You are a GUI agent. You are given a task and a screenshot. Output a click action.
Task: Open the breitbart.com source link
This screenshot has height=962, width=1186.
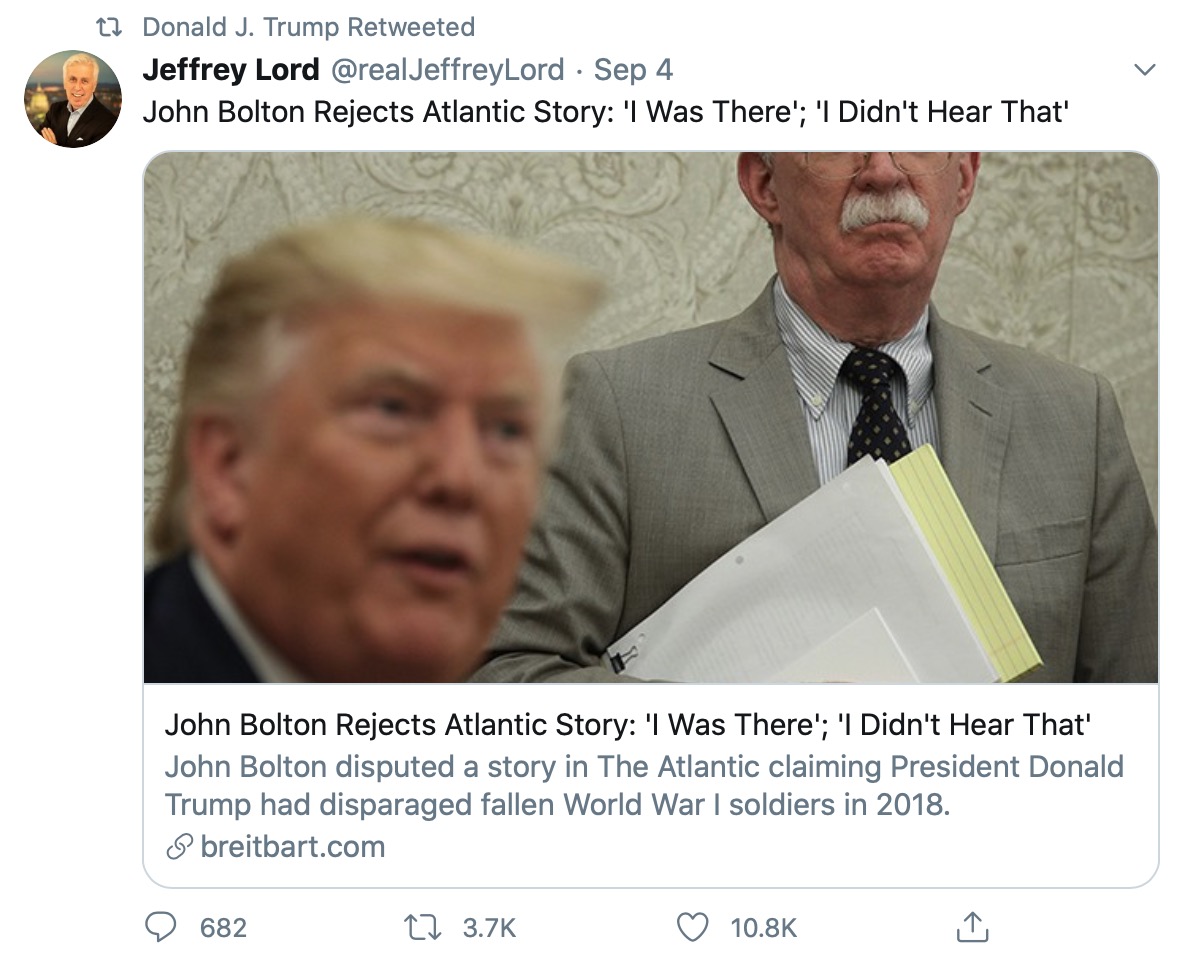292,848
